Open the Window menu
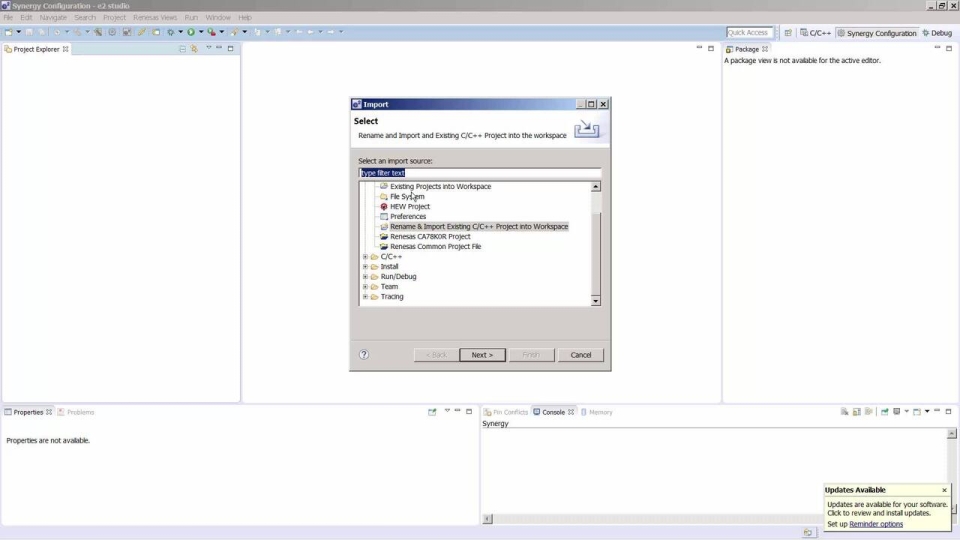This screenshot has width=960, height=540. pyautogui.click(x=218, y=17)
